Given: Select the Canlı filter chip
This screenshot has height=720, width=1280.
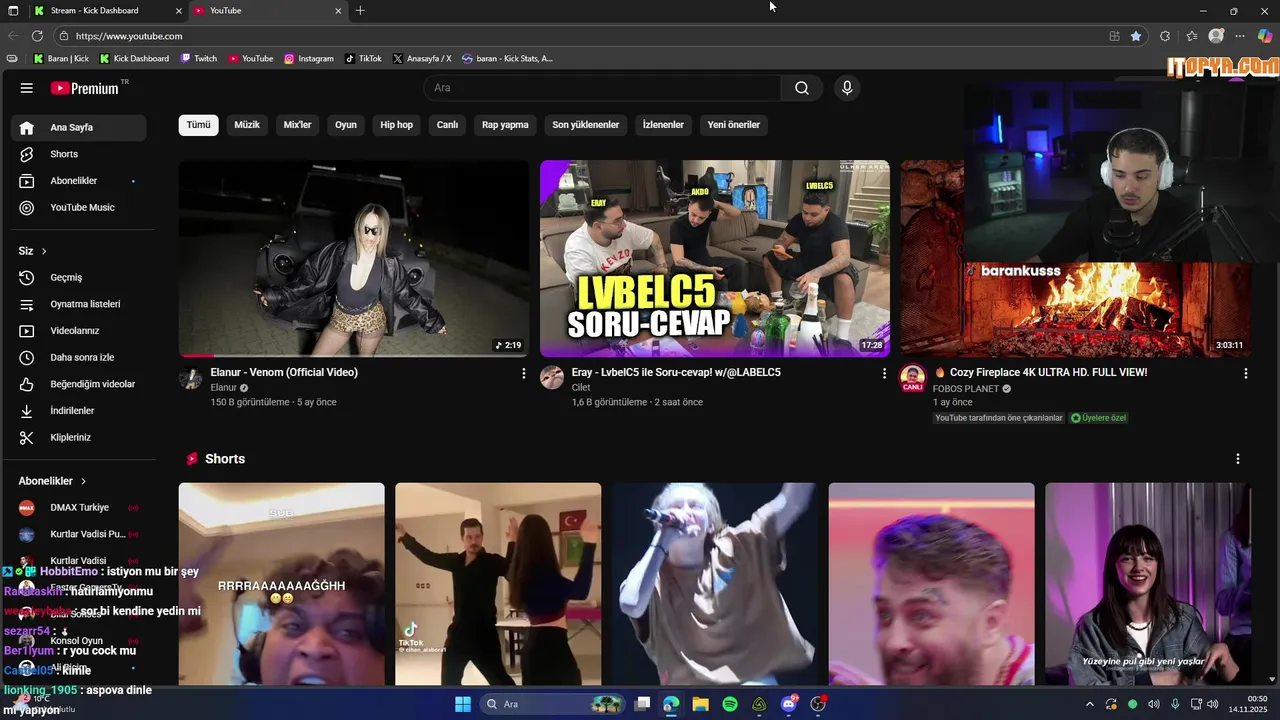Looking at the screenshot, I should pyautogui.click(x=447, y=125).
